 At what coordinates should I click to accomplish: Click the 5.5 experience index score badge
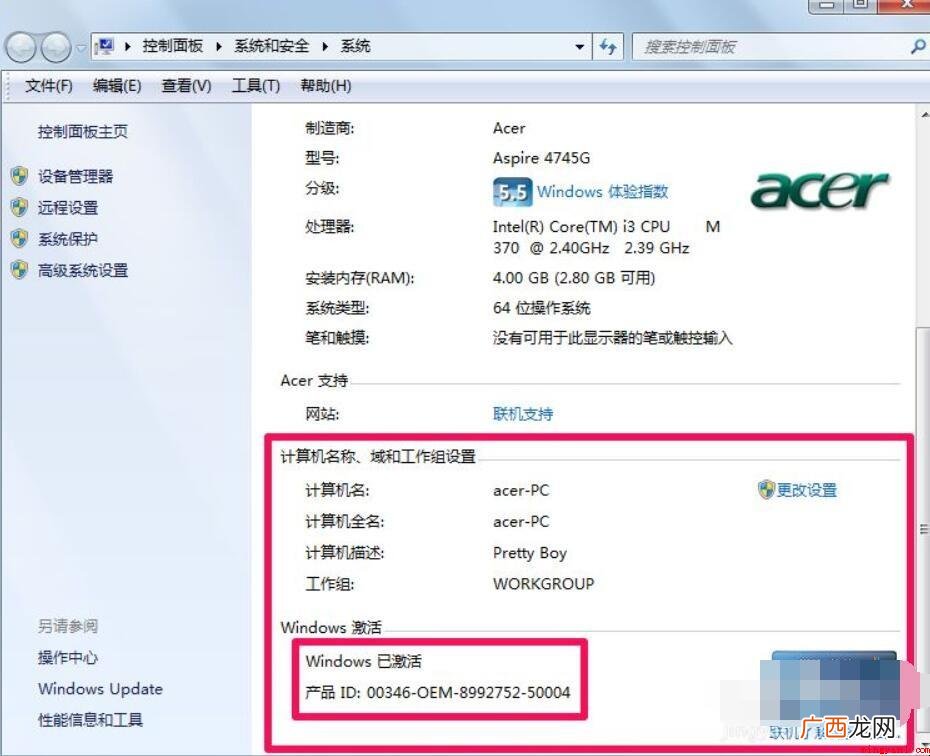(x=512, y=192)
